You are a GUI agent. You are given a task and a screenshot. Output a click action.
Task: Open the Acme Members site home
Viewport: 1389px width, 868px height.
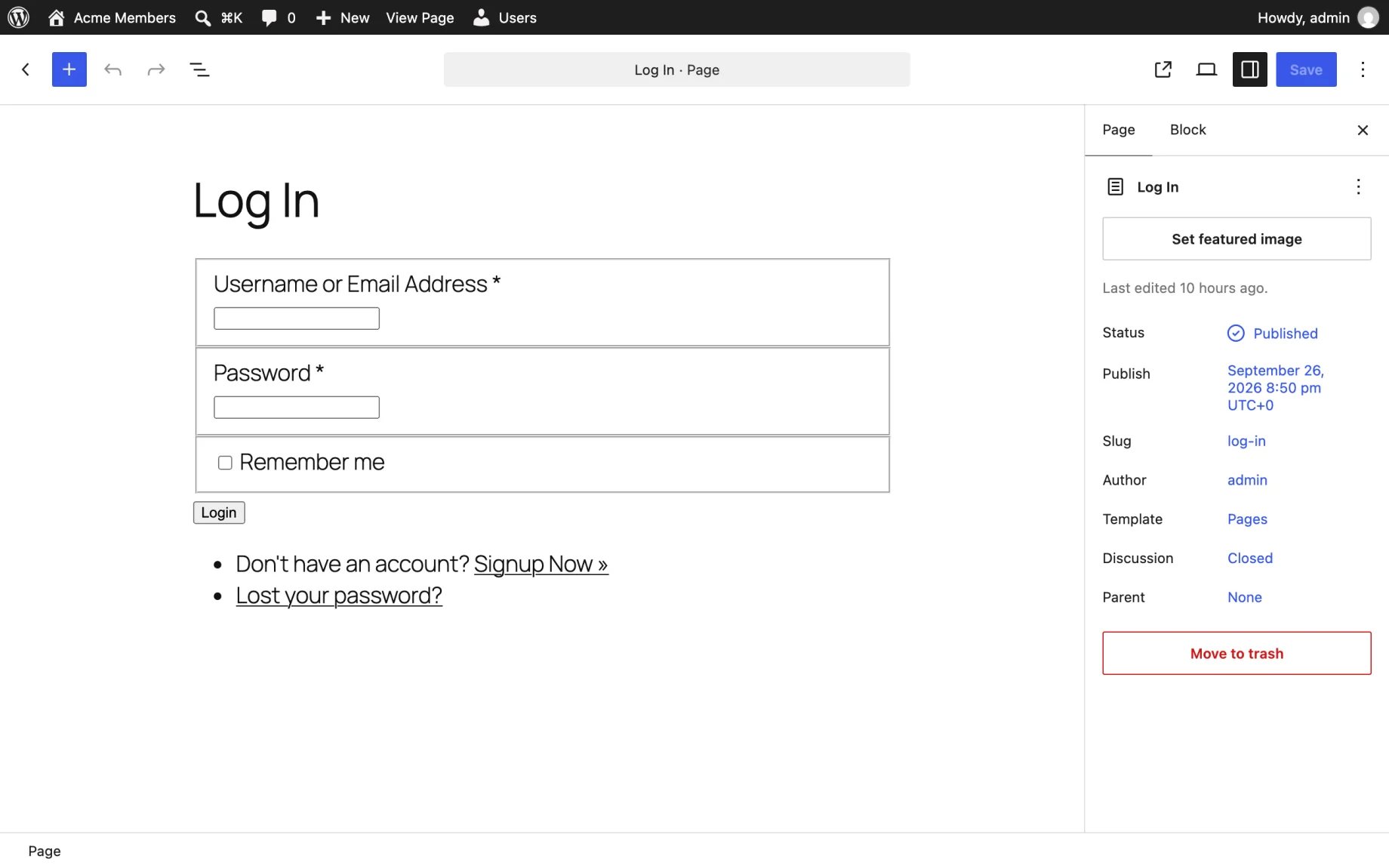tap(112, 17)
